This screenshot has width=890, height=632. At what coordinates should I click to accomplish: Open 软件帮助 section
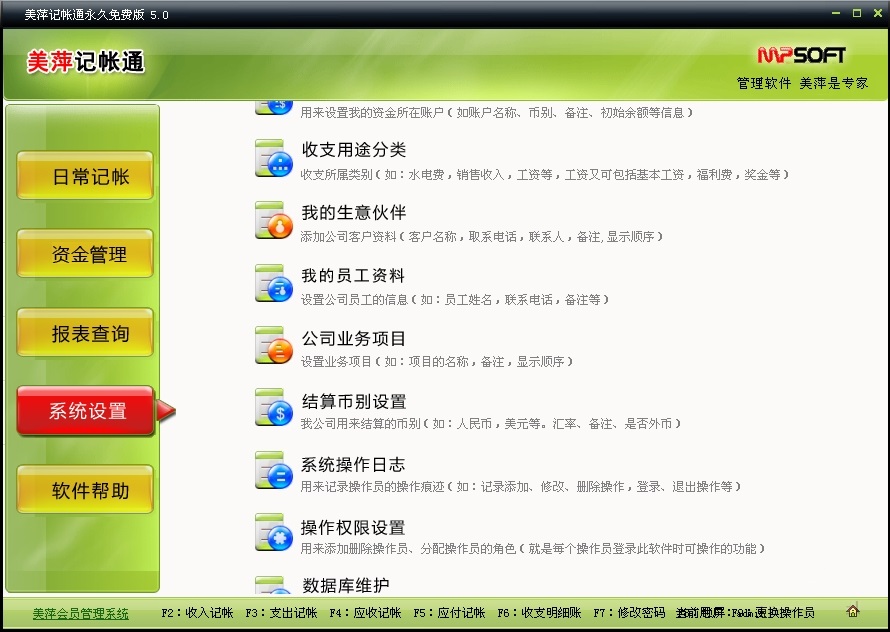pyautogui.click(x=85, y=489)
